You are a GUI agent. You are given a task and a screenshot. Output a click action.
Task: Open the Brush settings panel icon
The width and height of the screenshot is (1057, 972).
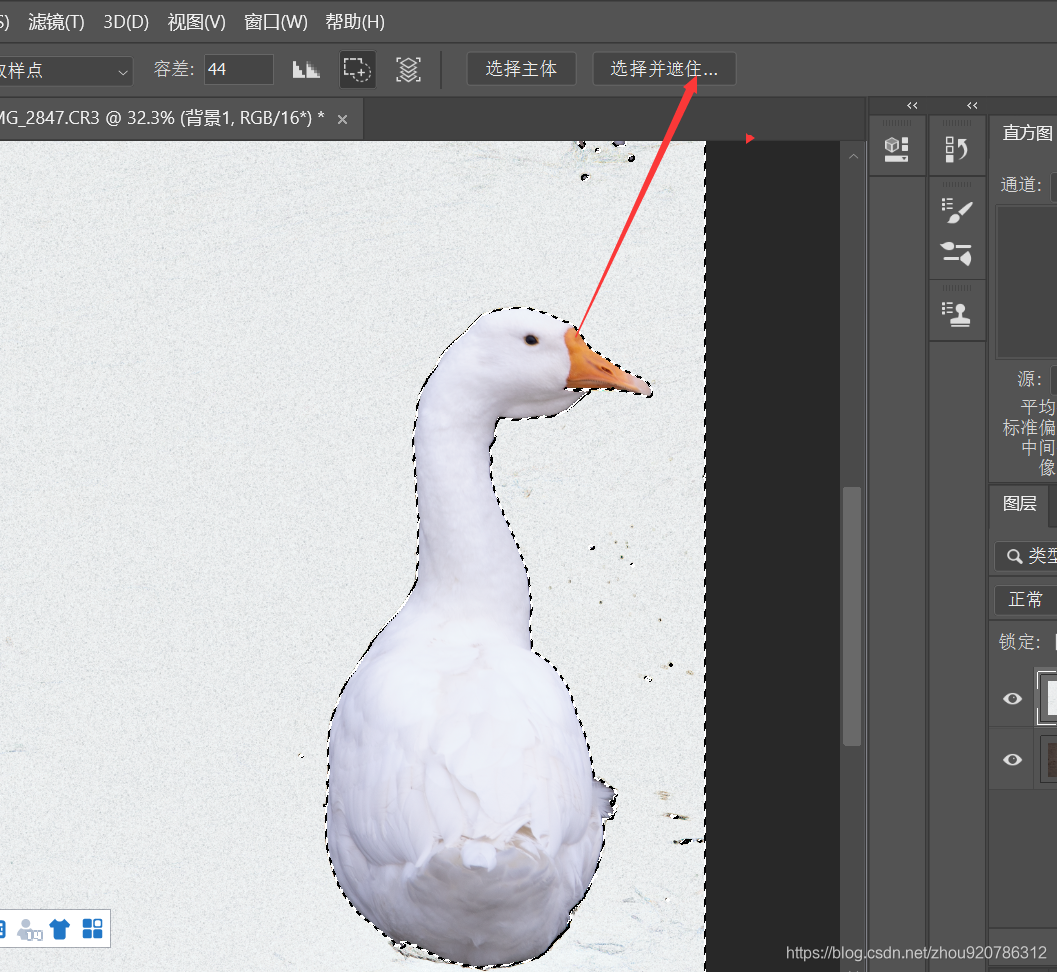tap(957, 211)
